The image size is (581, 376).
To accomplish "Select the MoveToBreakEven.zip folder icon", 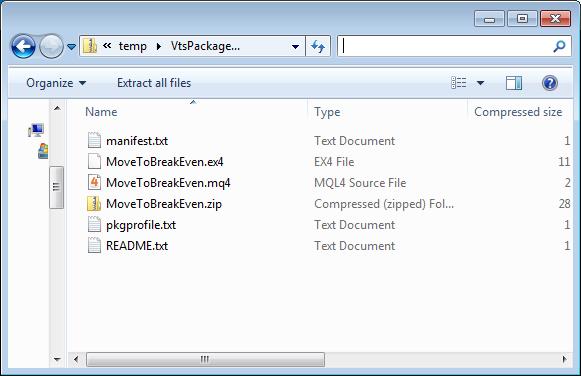I will click(94, 204).
